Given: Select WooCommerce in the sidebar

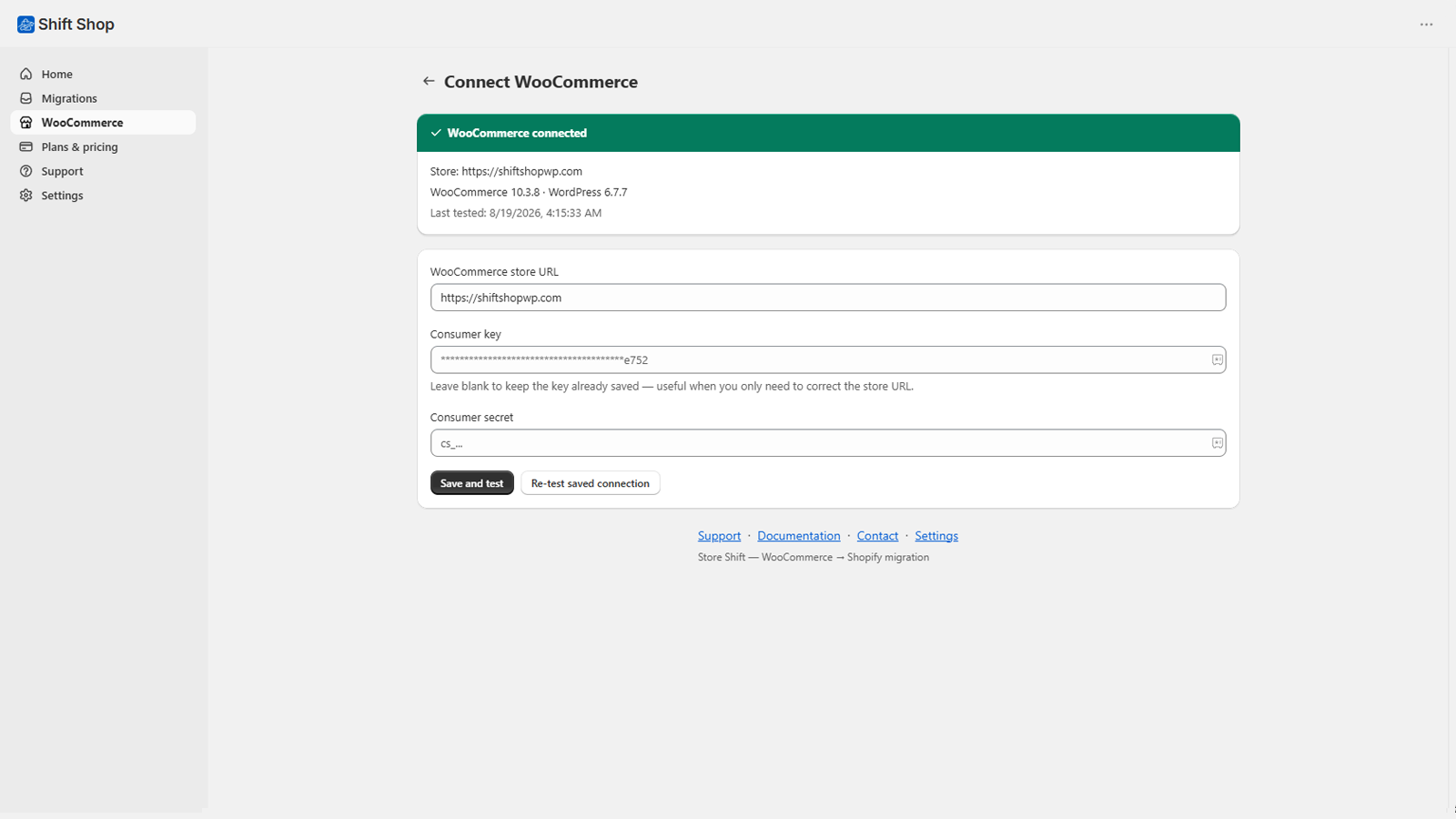Looking at the screenshot, I should (x=103, y=122).
